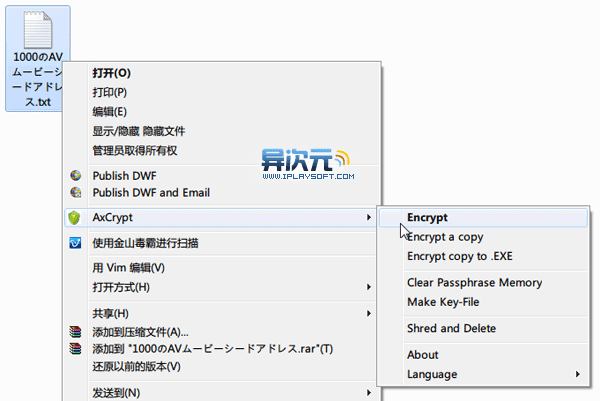Expand the Language submenu arrow
Viewport: 600px width, 401px height.
(x=577, y=374)
